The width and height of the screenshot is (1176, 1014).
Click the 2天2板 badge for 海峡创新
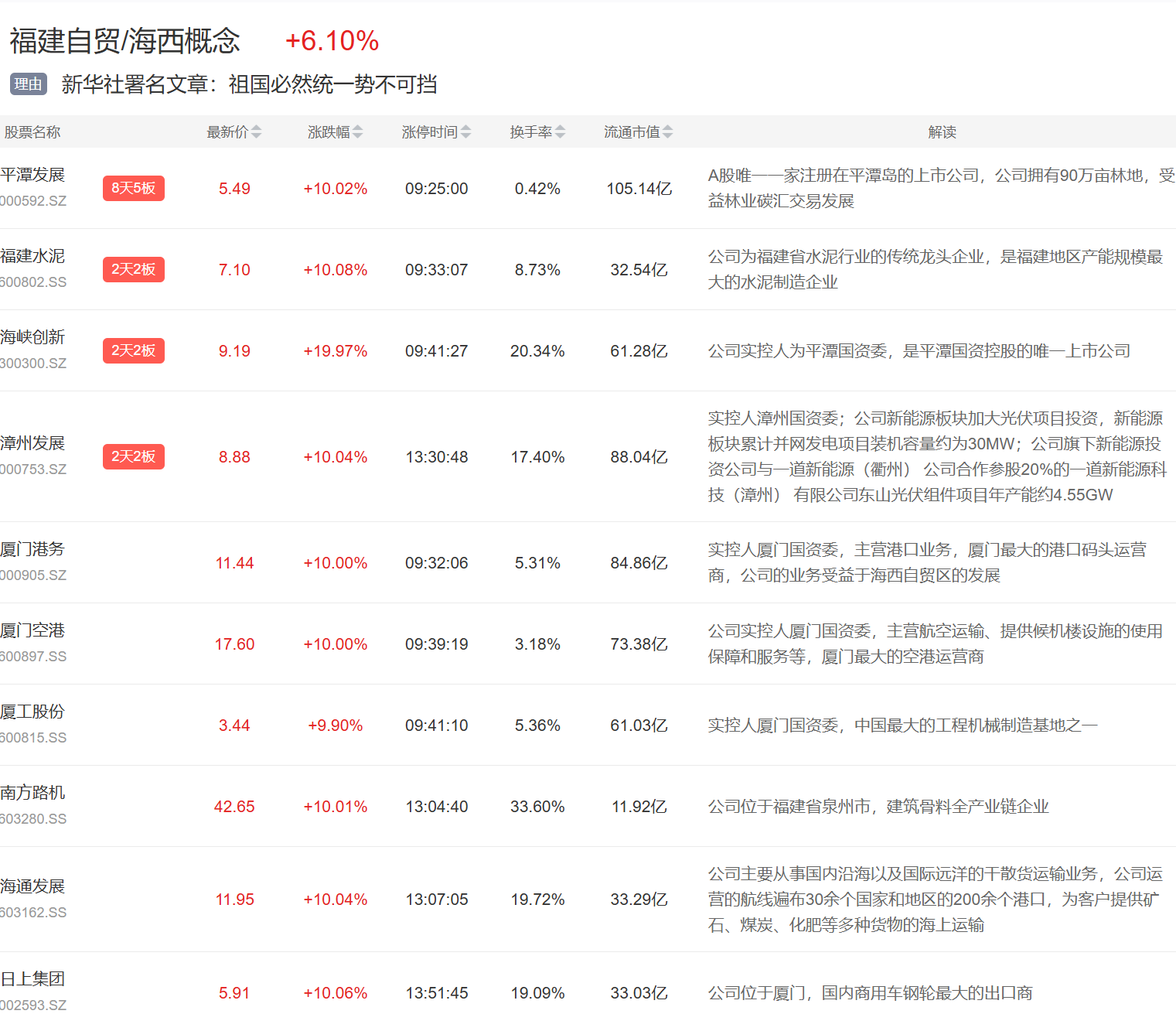(x=133, y=350)
